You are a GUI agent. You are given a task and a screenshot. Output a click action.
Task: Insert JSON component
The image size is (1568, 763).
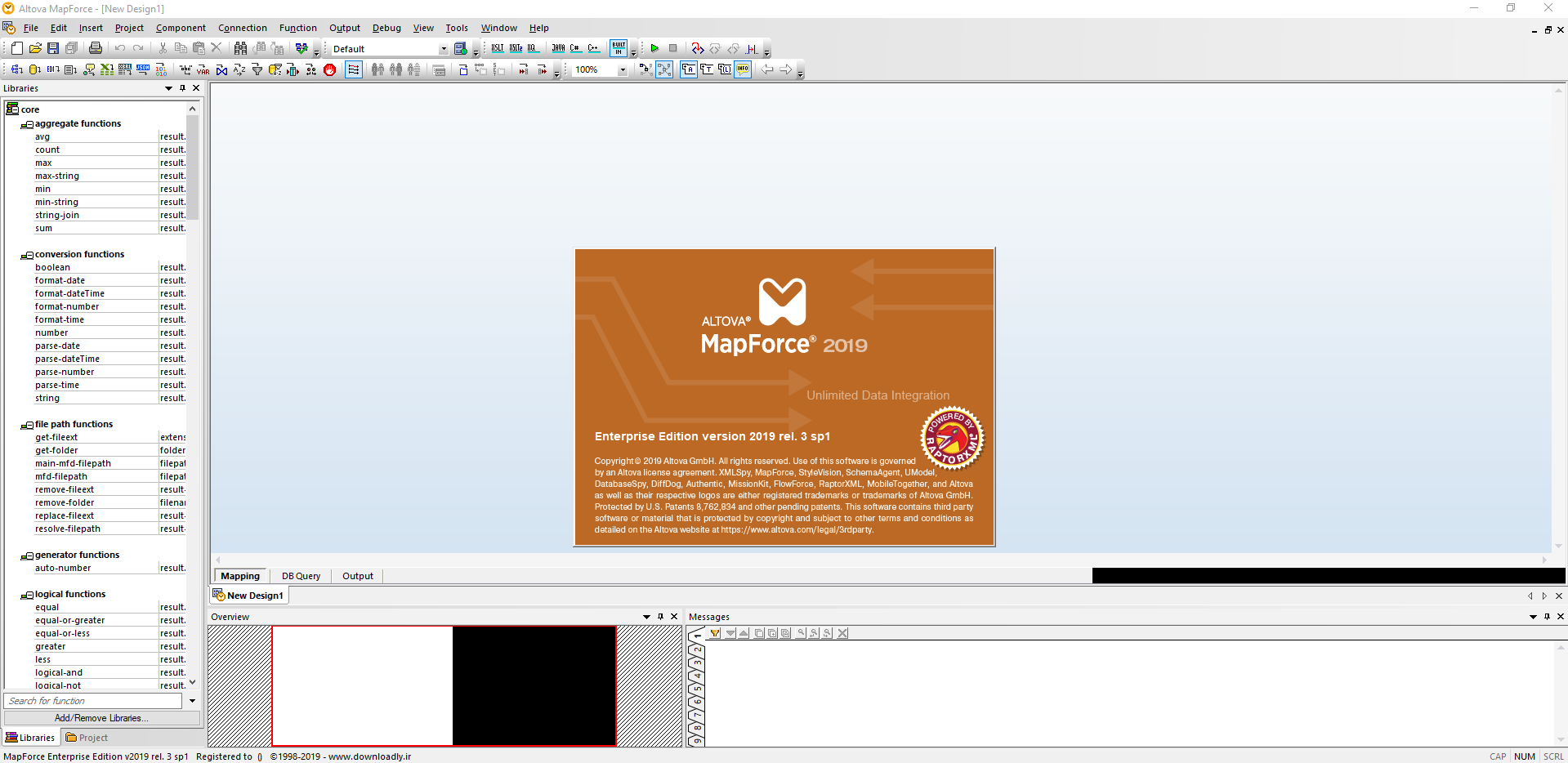click(x=143, y=69)
